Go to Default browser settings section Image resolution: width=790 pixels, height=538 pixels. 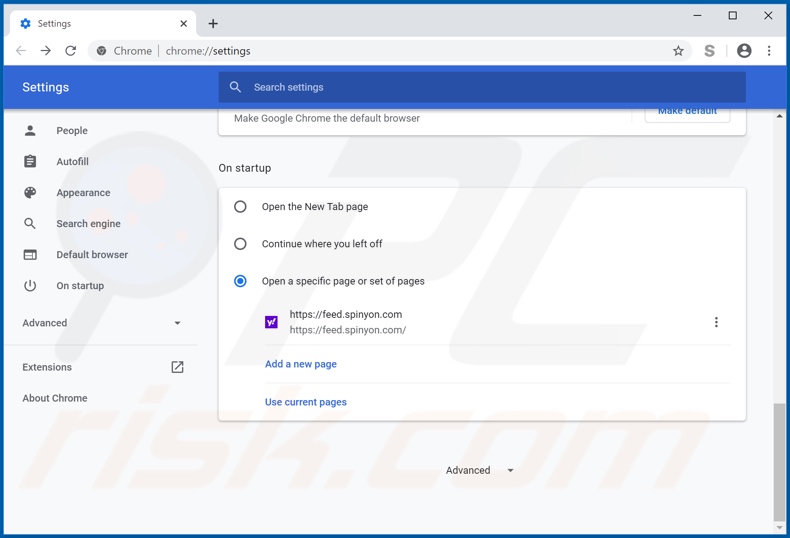point(92,254)
